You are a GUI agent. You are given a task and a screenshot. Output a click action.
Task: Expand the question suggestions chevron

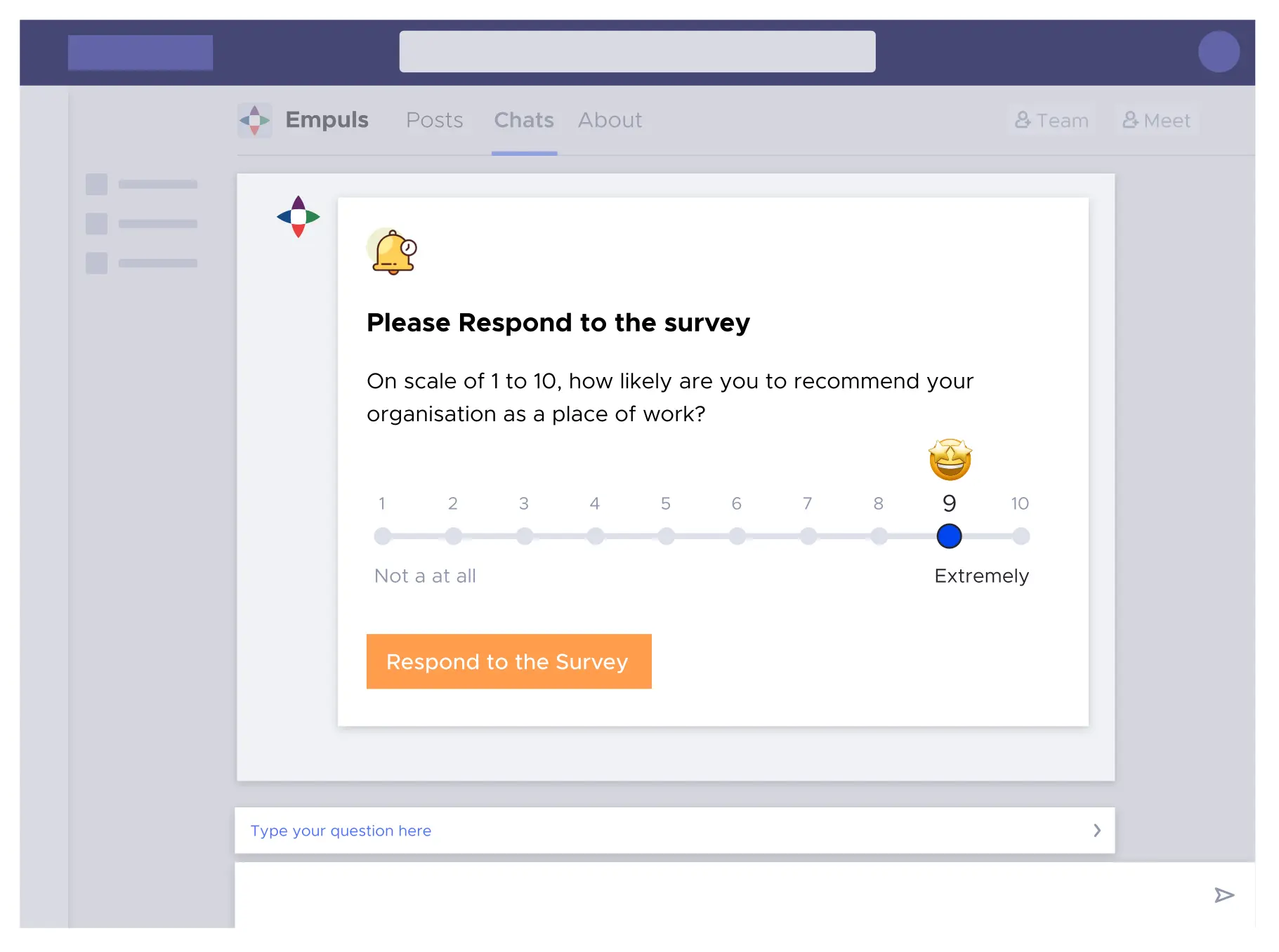click(x=1096, y=831)
